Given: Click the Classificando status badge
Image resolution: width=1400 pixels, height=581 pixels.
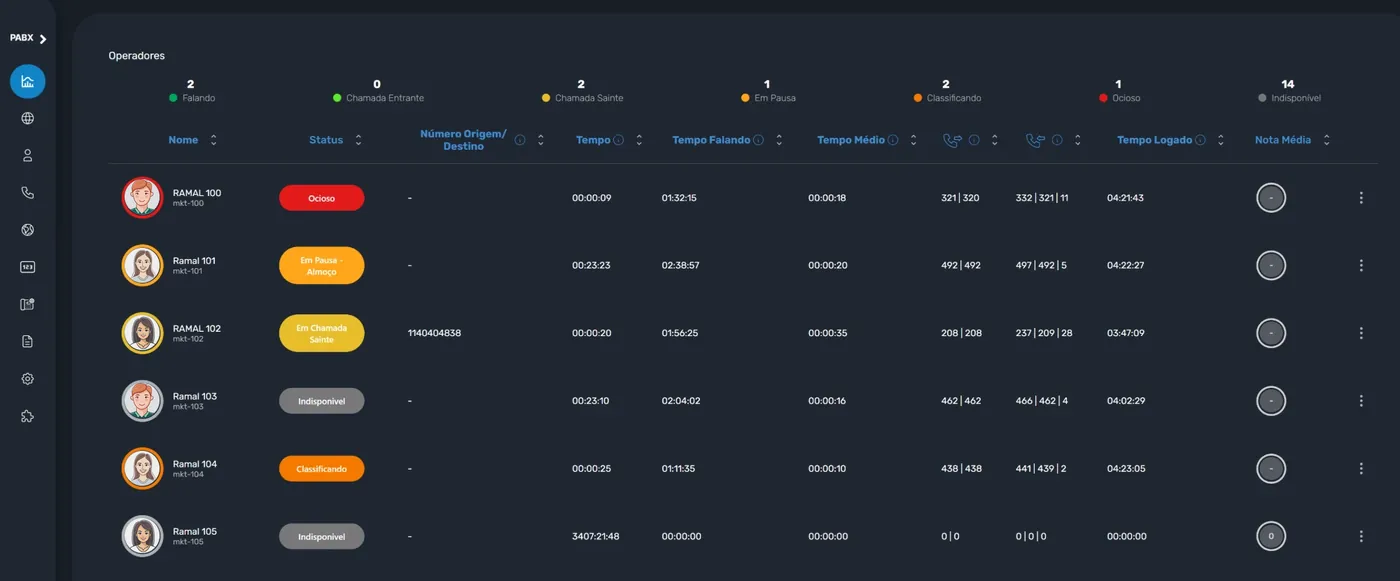Looking at the screenshot, I should pos(322,468).
